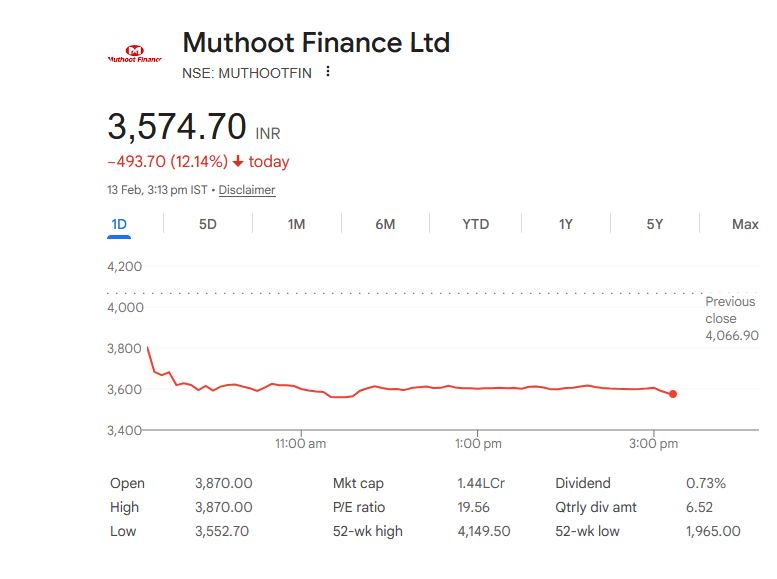Open the 5Y chart tab
Image resolution: width=777 pixels, height=579 pixels.
point(654,224)
